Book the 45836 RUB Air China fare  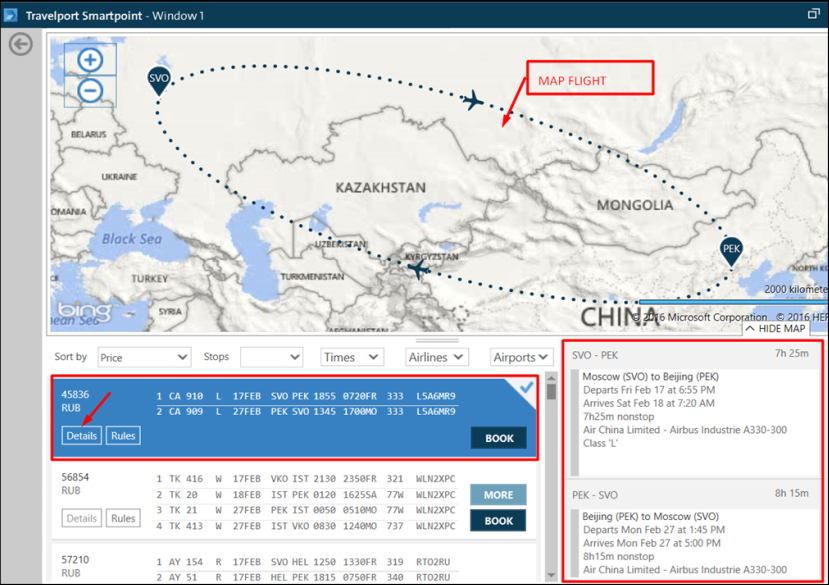point(499,438)
